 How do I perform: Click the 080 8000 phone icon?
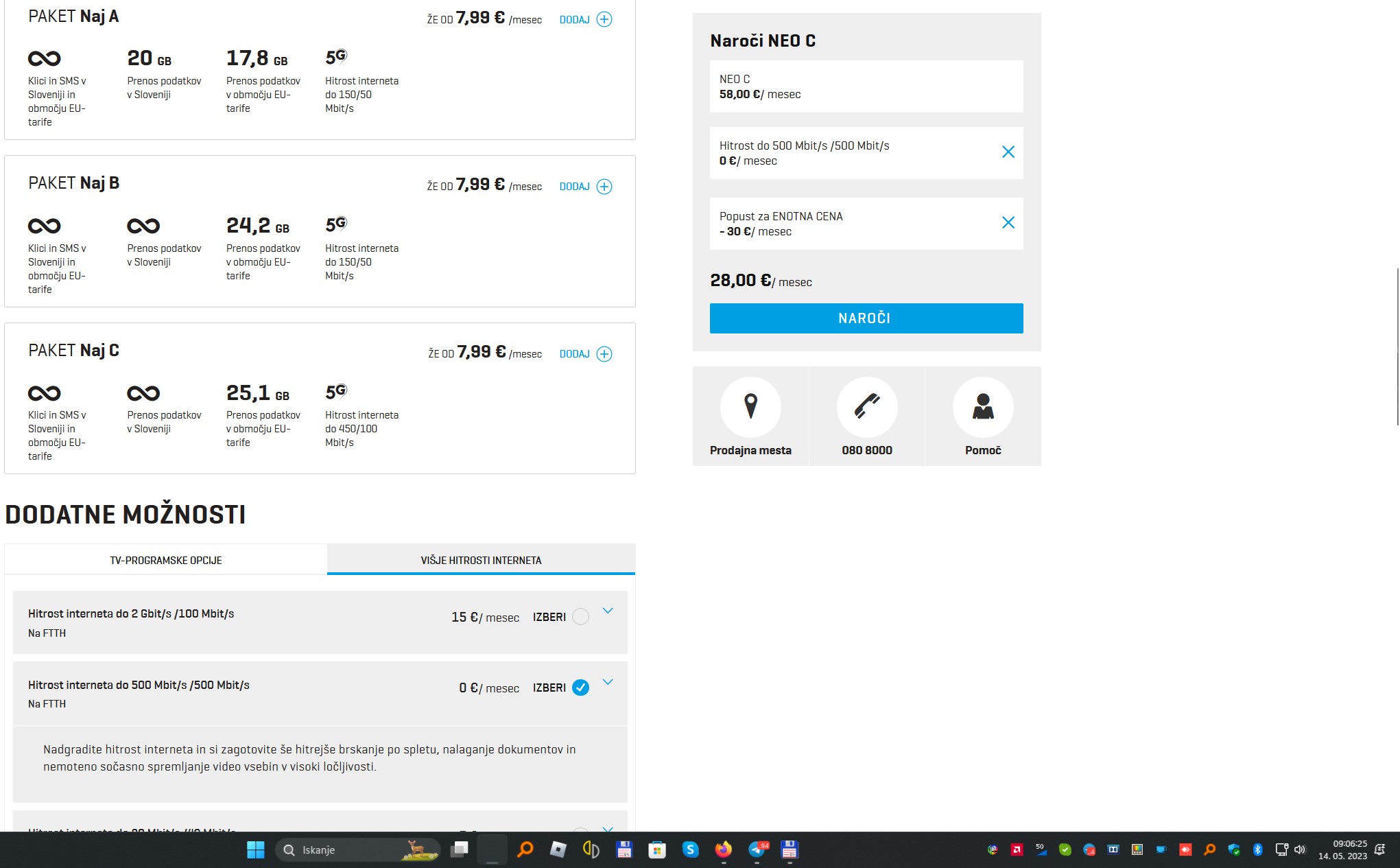pos(867,407)
